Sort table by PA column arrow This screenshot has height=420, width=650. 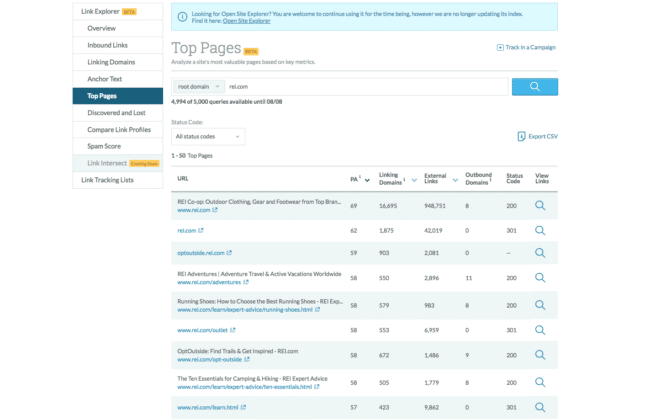tap(367, 180)
